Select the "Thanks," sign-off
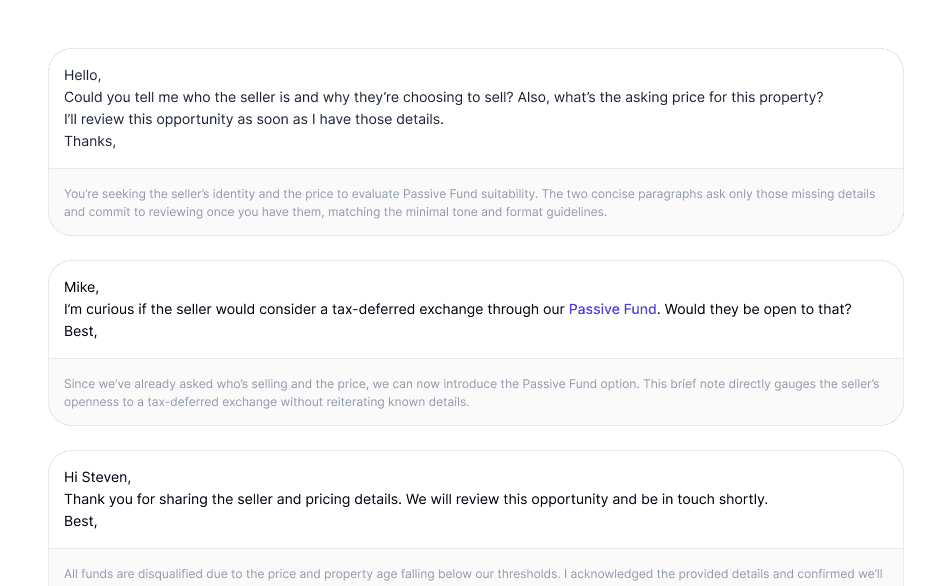The image size is (952, 586). 90,141
